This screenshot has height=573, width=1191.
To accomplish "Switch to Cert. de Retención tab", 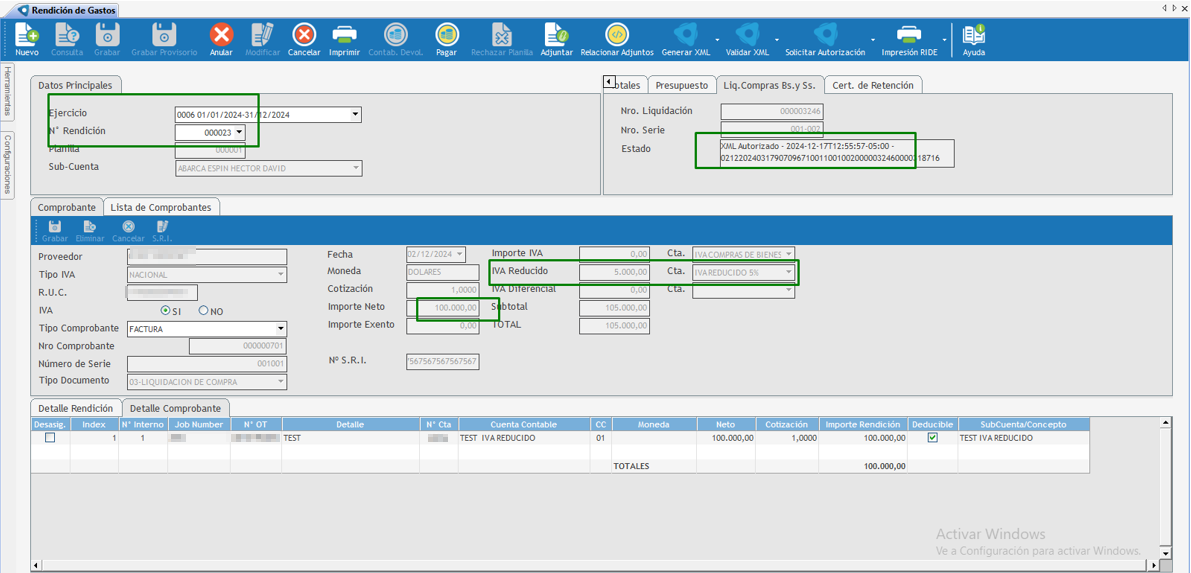I will click(873, 86).
